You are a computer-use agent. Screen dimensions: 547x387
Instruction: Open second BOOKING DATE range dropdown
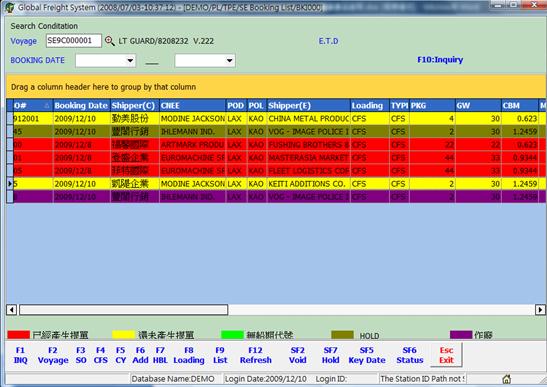coord(230,60)
